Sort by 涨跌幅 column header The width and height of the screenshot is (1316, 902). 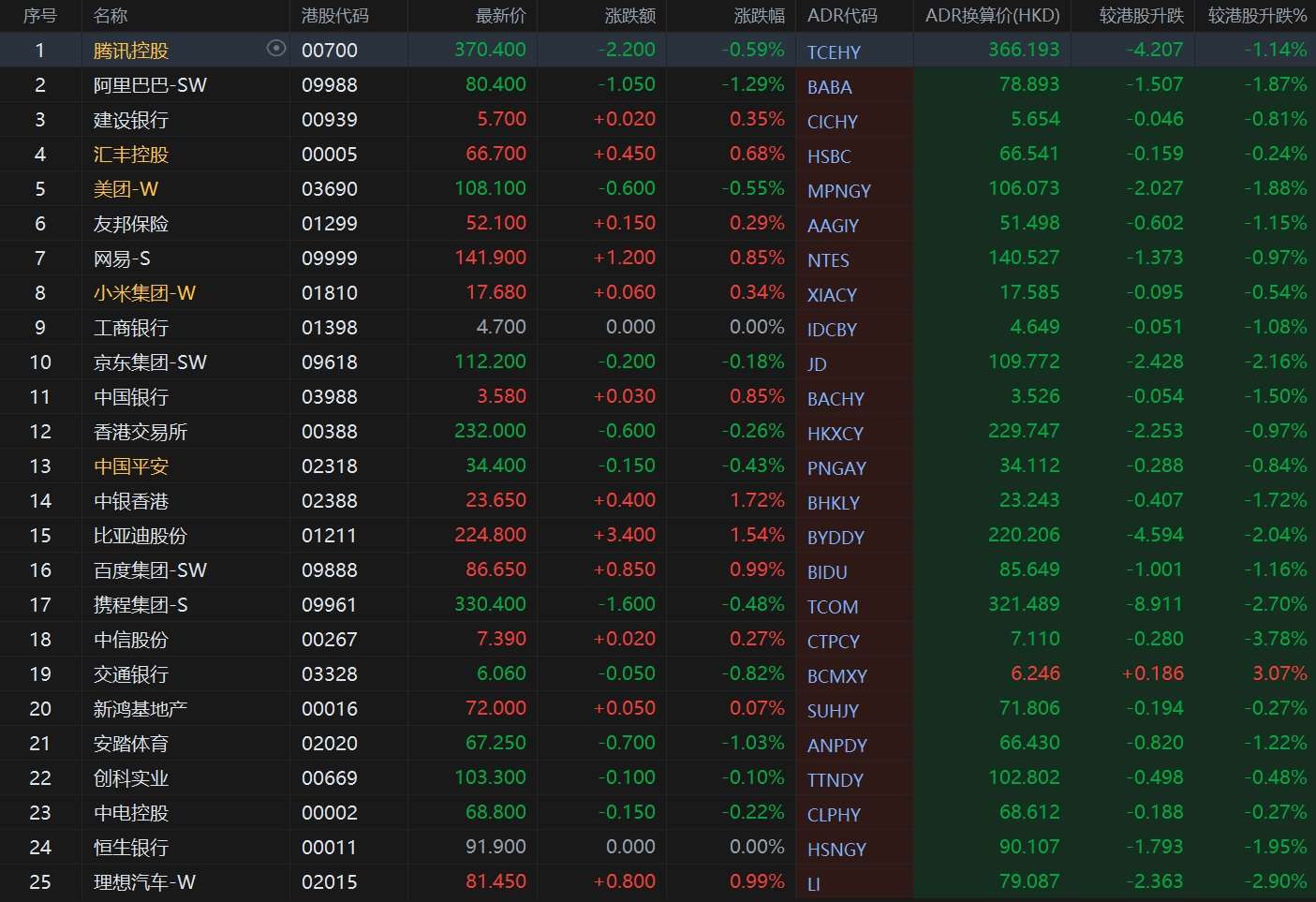point(760,16)
